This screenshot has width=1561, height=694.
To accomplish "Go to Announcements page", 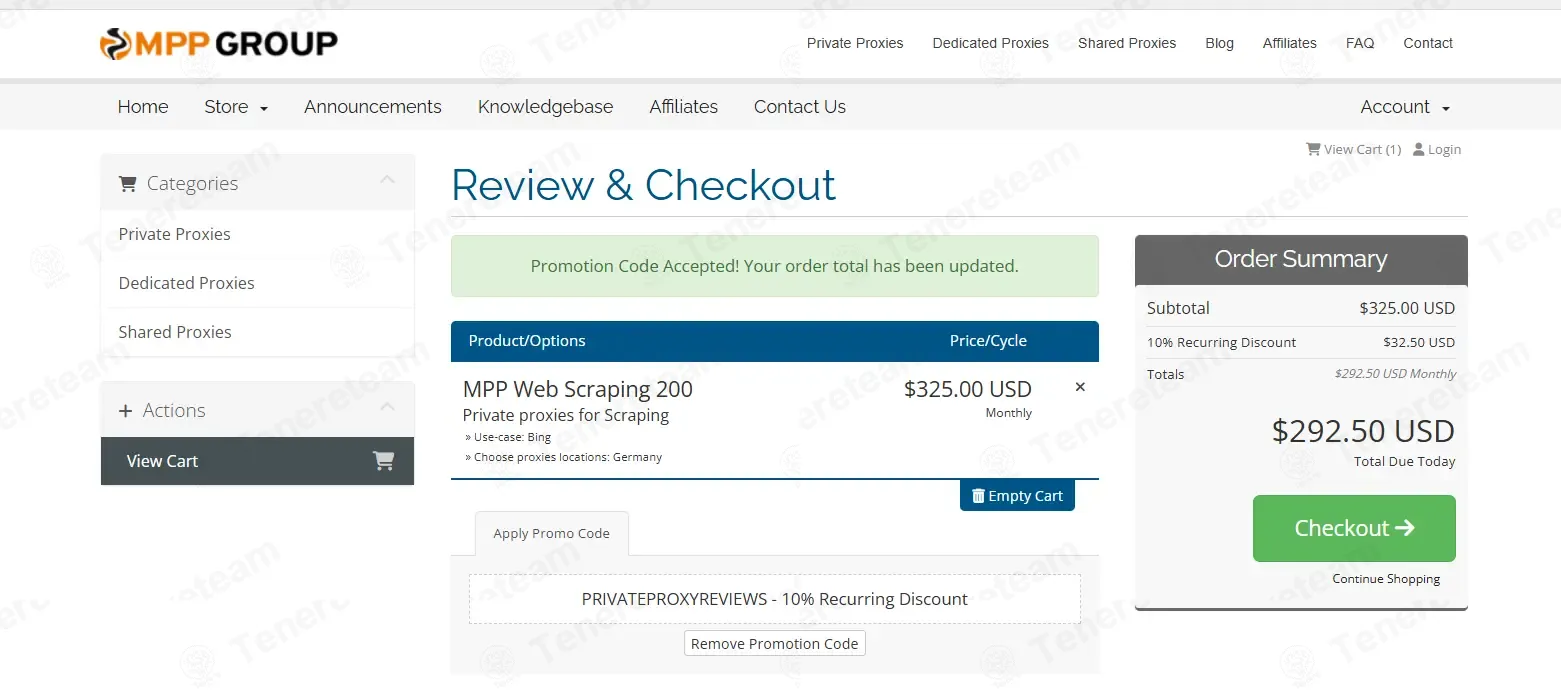I will [x=373, y=107].
